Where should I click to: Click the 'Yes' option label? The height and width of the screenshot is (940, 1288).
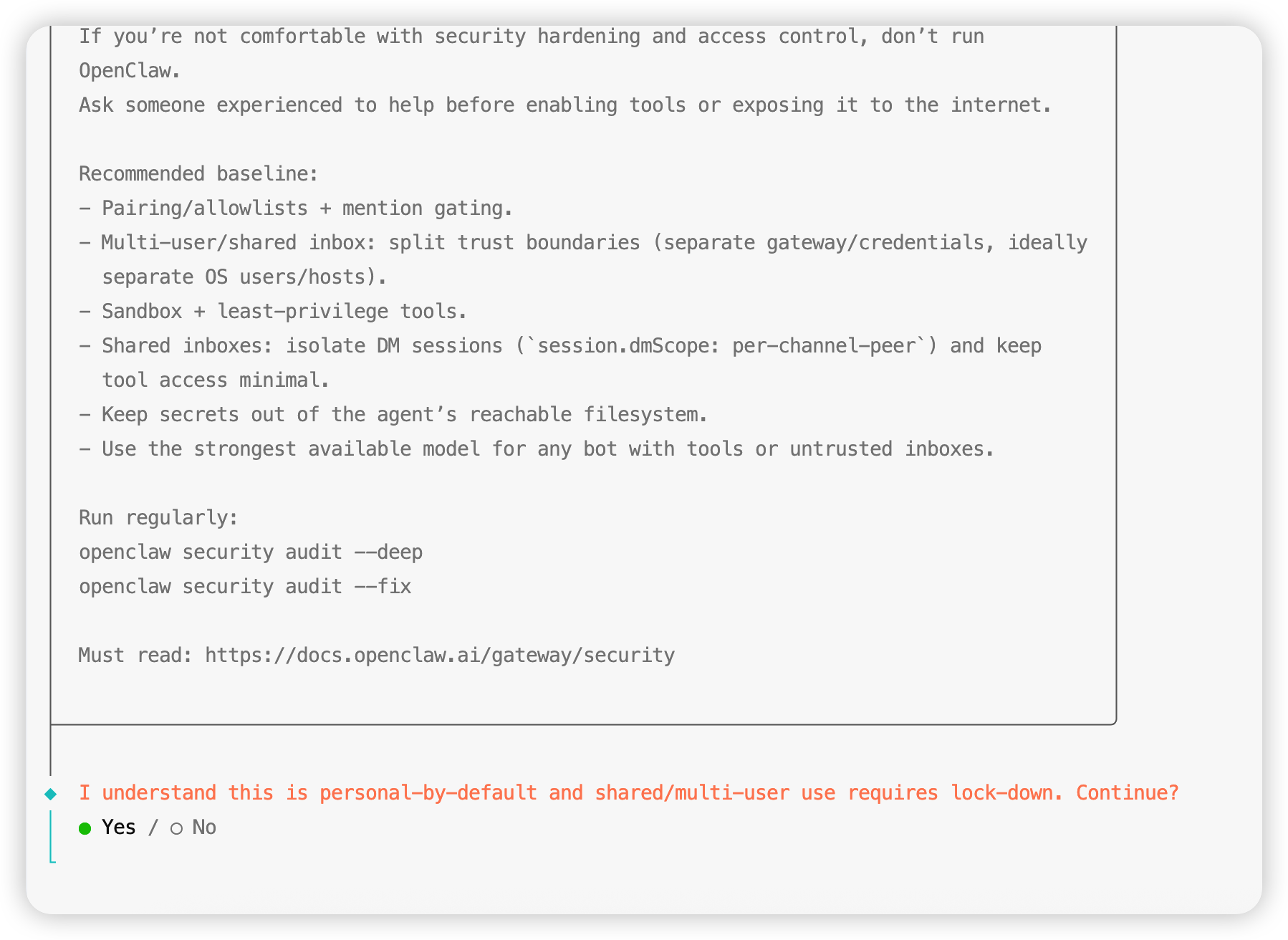click(x=119, y=828)
